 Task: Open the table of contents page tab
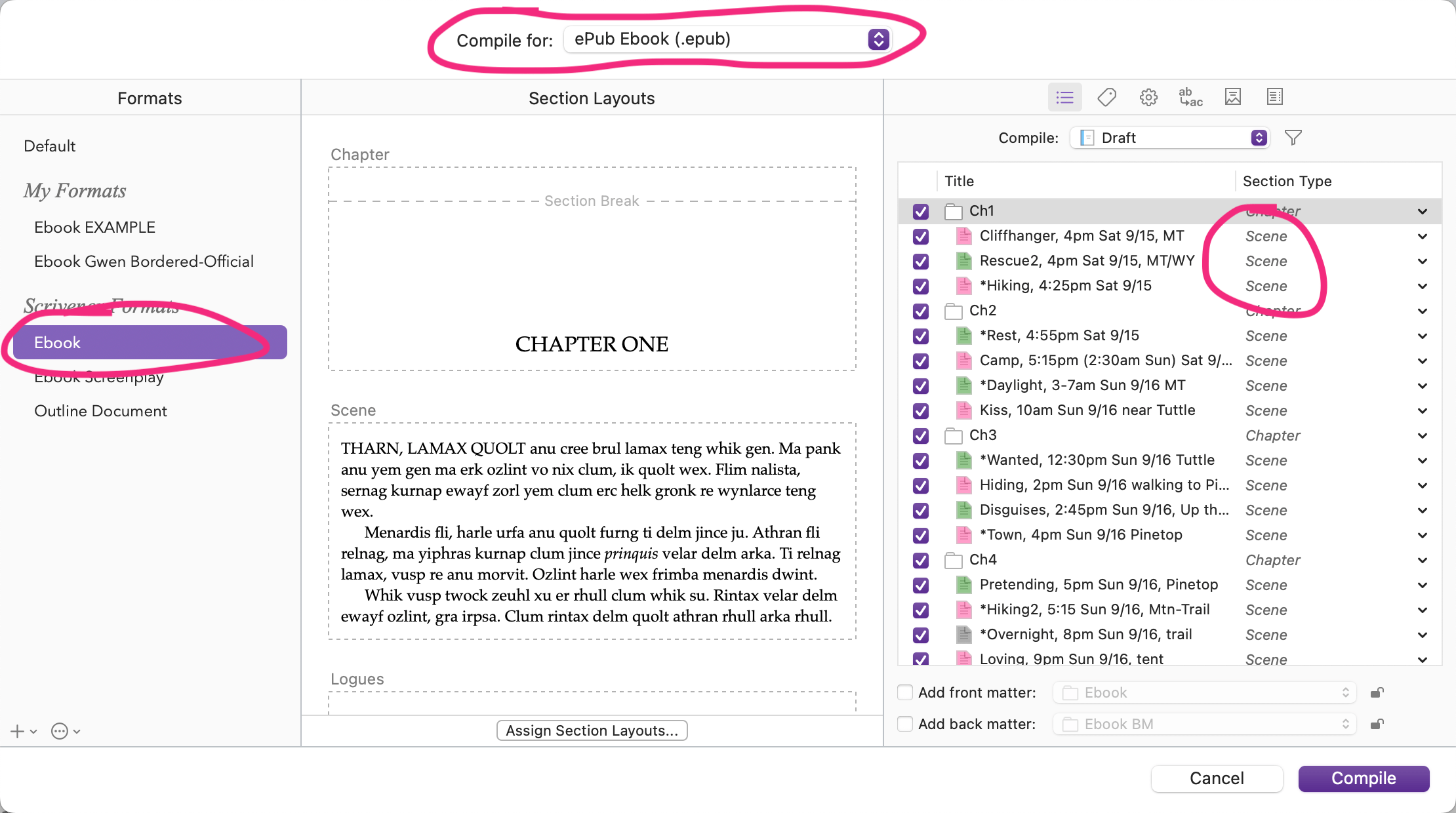(1275, 98)
